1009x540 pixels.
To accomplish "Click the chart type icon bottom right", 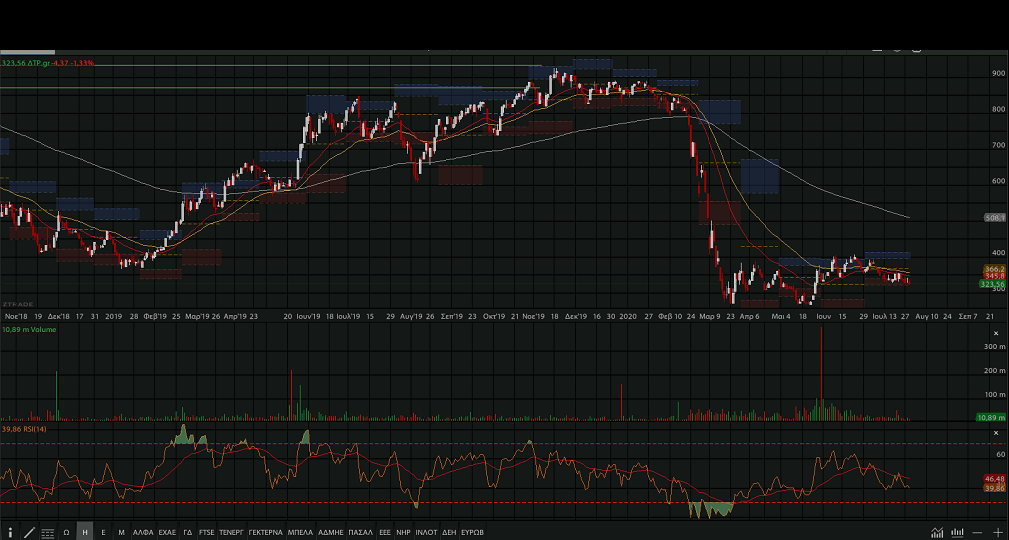I will click(937, 532).
